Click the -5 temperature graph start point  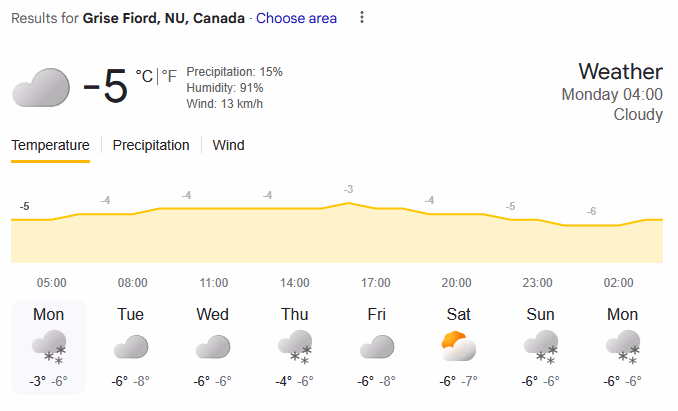tap(25, 219)
